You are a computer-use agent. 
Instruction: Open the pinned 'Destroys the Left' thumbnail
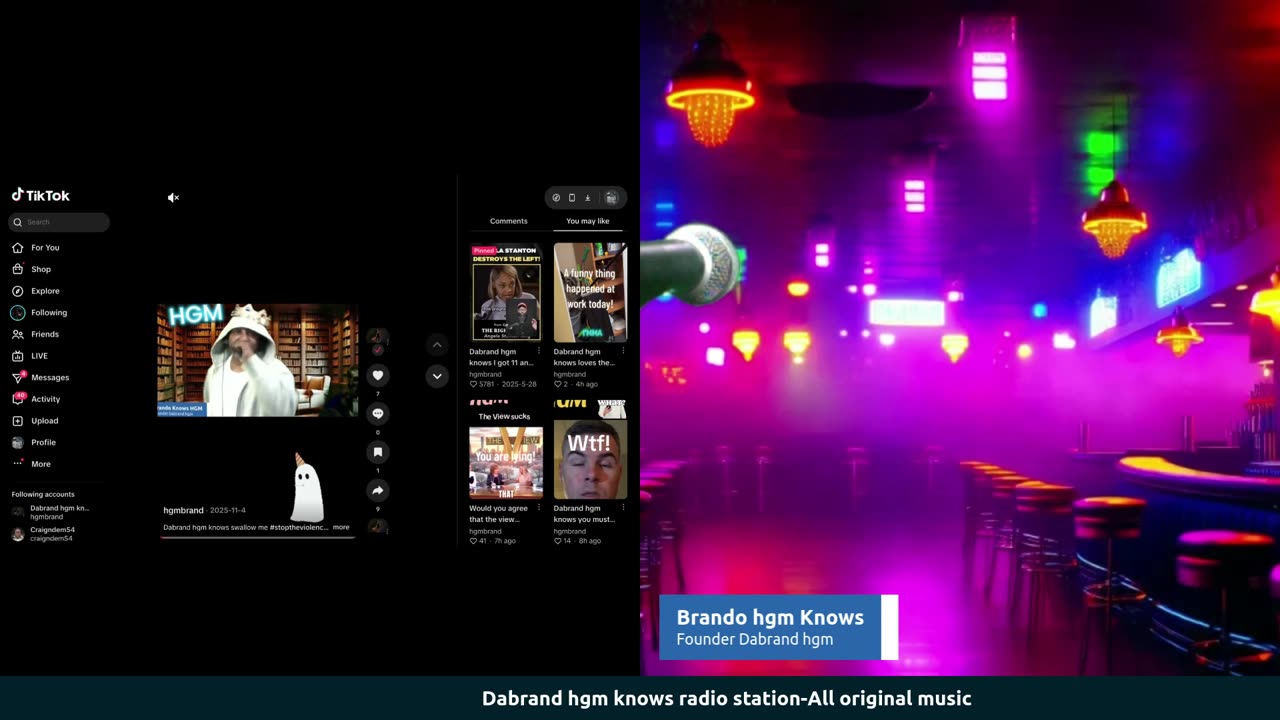(506, 293)
